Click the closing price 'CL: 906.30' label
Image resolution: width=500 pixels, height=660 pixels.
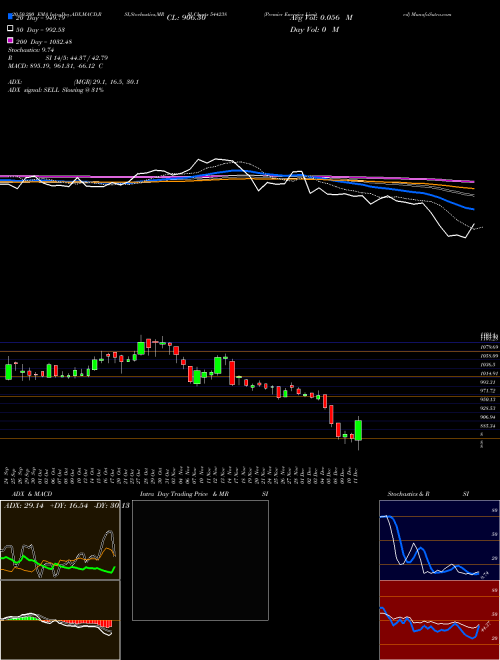point(186,18)
